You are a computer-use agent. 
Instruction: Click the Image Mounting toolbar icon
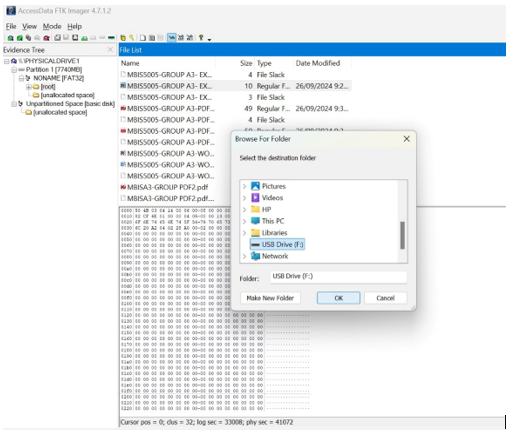(x=28, y=38)
